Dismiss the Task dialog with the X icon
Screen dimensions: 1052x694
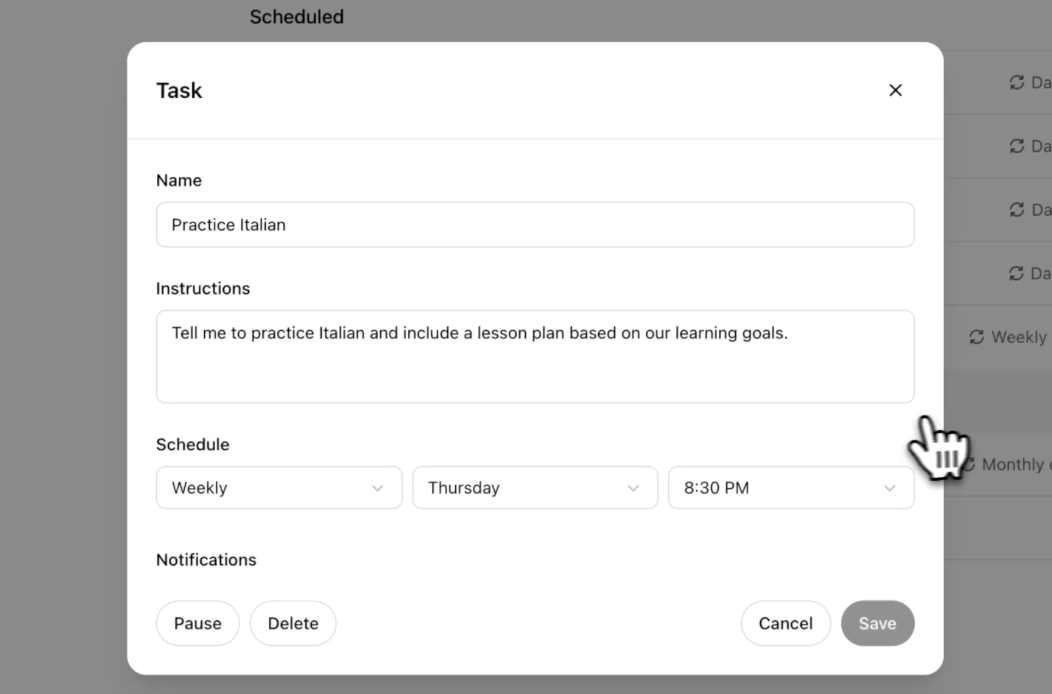pyautogui.click(x=895, y=90)
